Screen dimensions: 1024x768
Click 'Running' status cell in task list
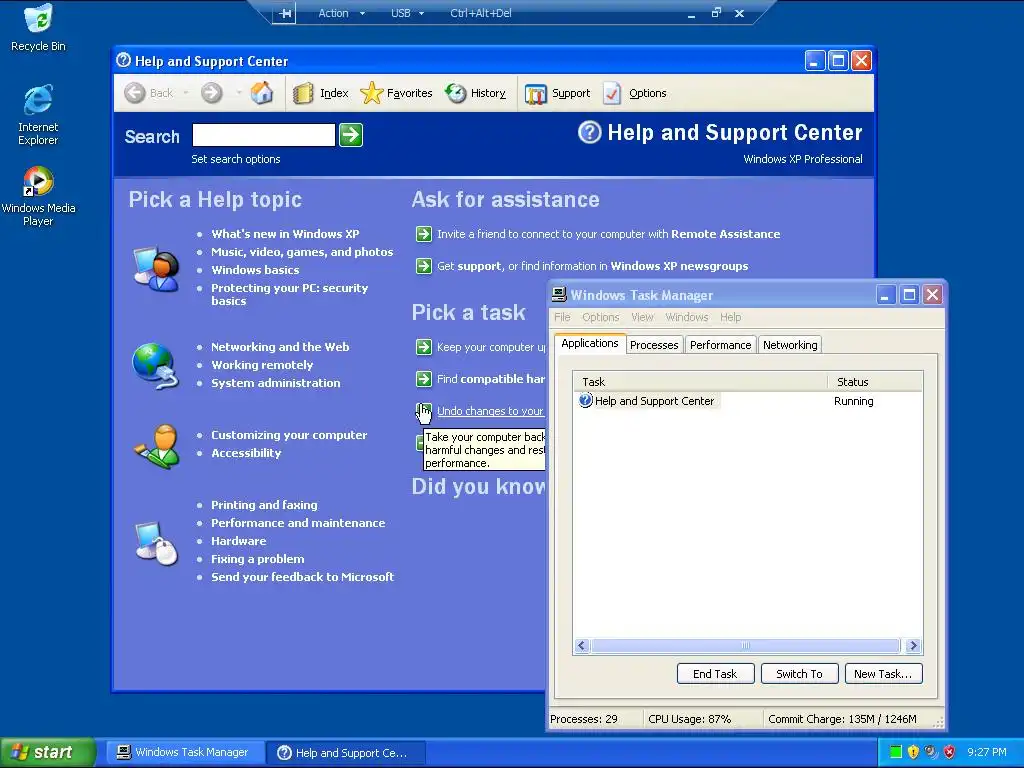[854, 401]
